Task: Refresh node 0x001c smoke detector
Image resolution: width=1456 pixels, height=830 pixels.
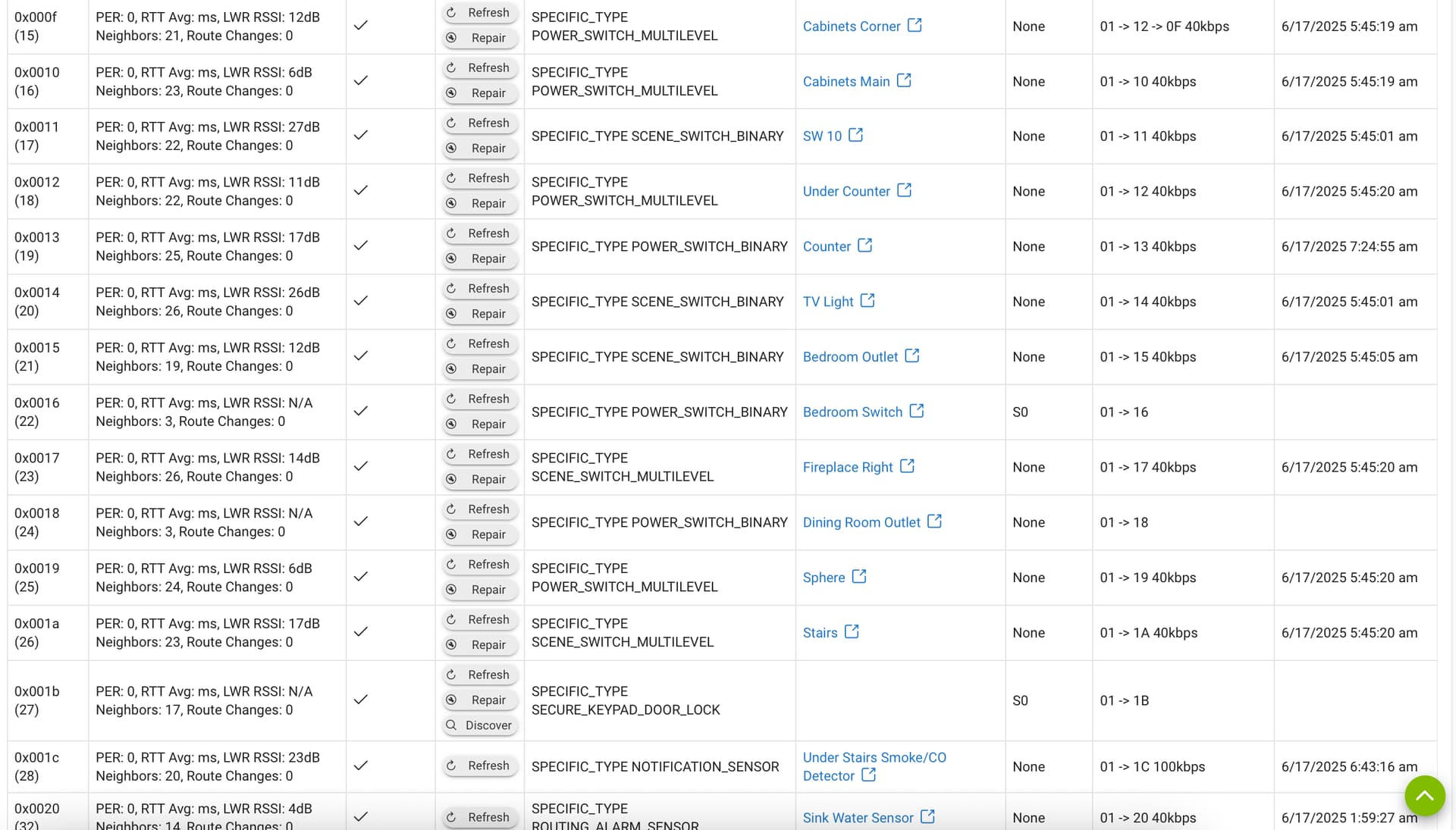Action: [x=480, y=766]
